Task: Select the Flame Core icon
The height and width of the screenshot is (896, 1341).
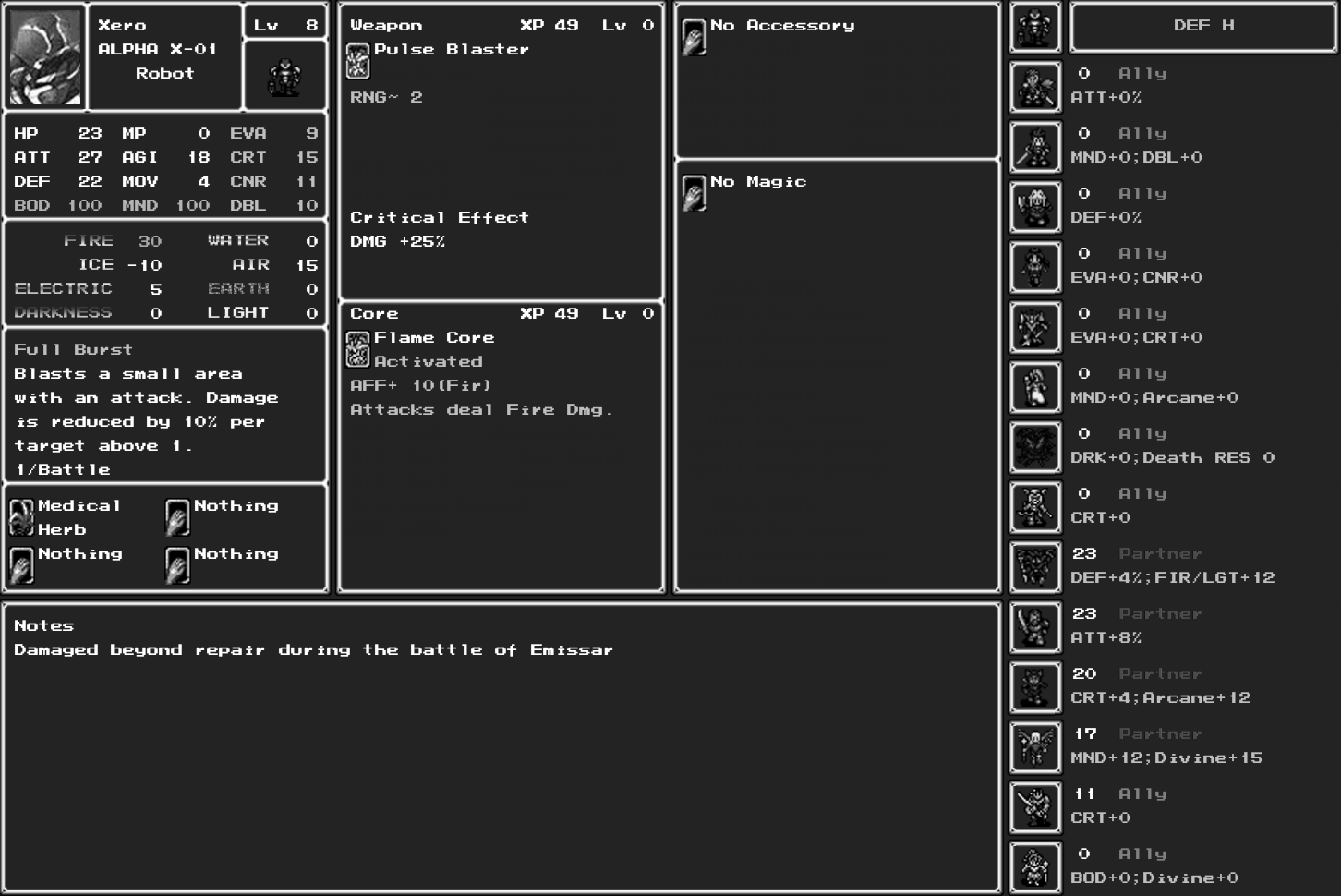Action: pyautogui.click(x=357, y=349)
